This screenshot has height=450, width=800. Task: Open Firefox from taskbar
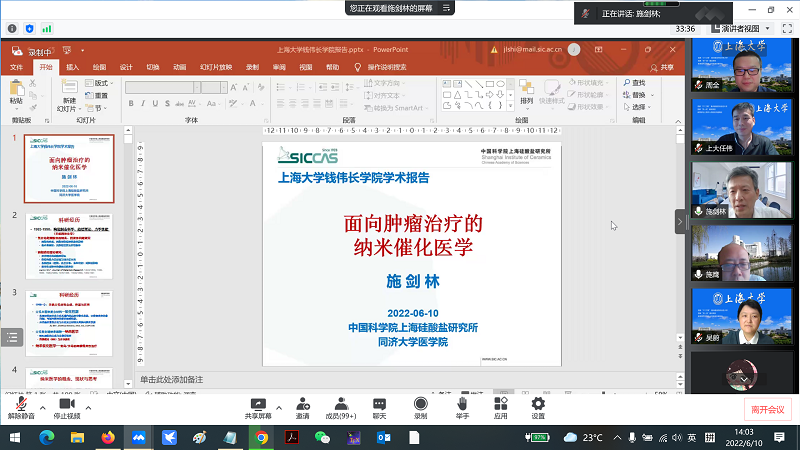[108, 438]
